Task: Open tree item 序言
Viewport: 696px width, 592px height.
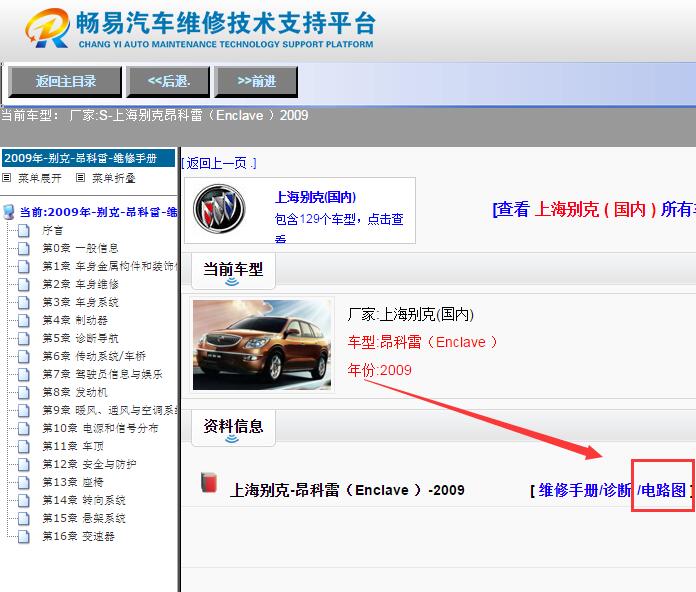Action: (x=53, y=230)
